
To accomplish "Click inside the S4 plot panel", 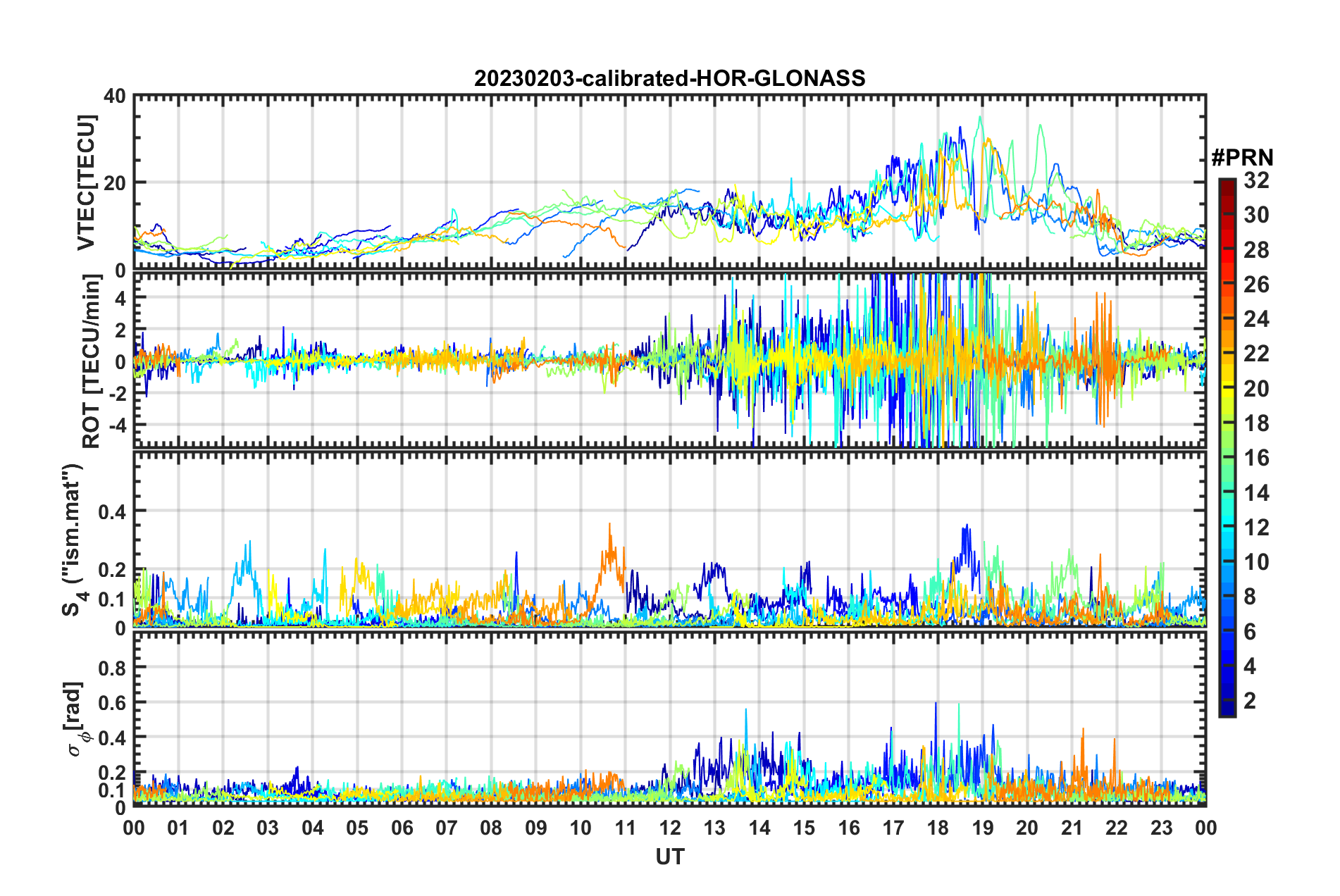I will (x=670, y=539).
